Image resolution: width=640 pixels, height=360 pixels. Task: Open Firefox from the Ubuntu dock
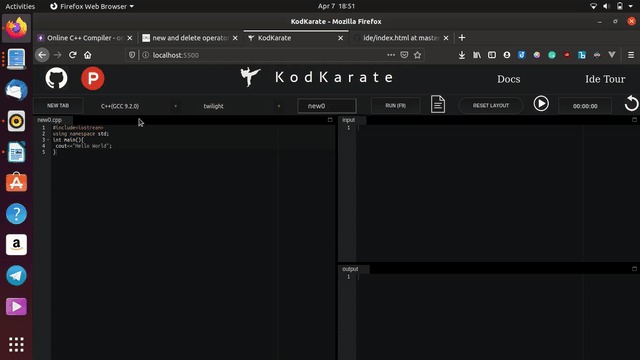click(16, 28)
